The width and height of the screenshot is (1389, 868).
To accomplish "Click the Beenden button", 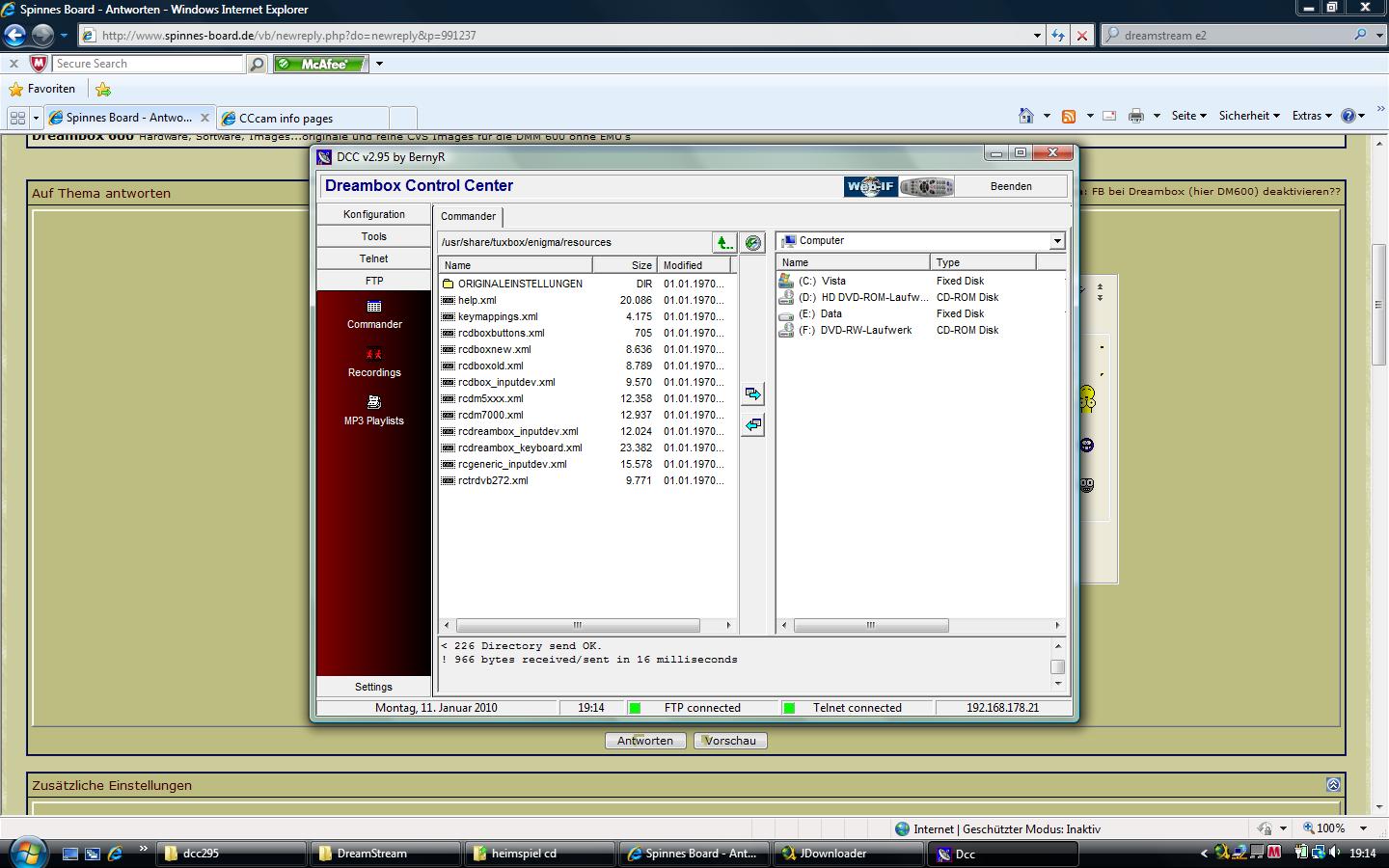I will (1011, 186).
